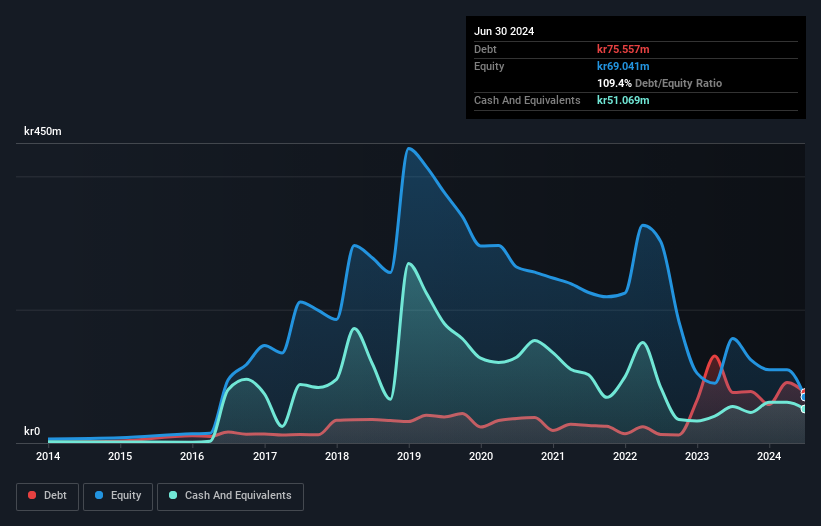The image size is (821, 526).
Task: Click the Debt label in tooltip
Action: tap(485, 49)
